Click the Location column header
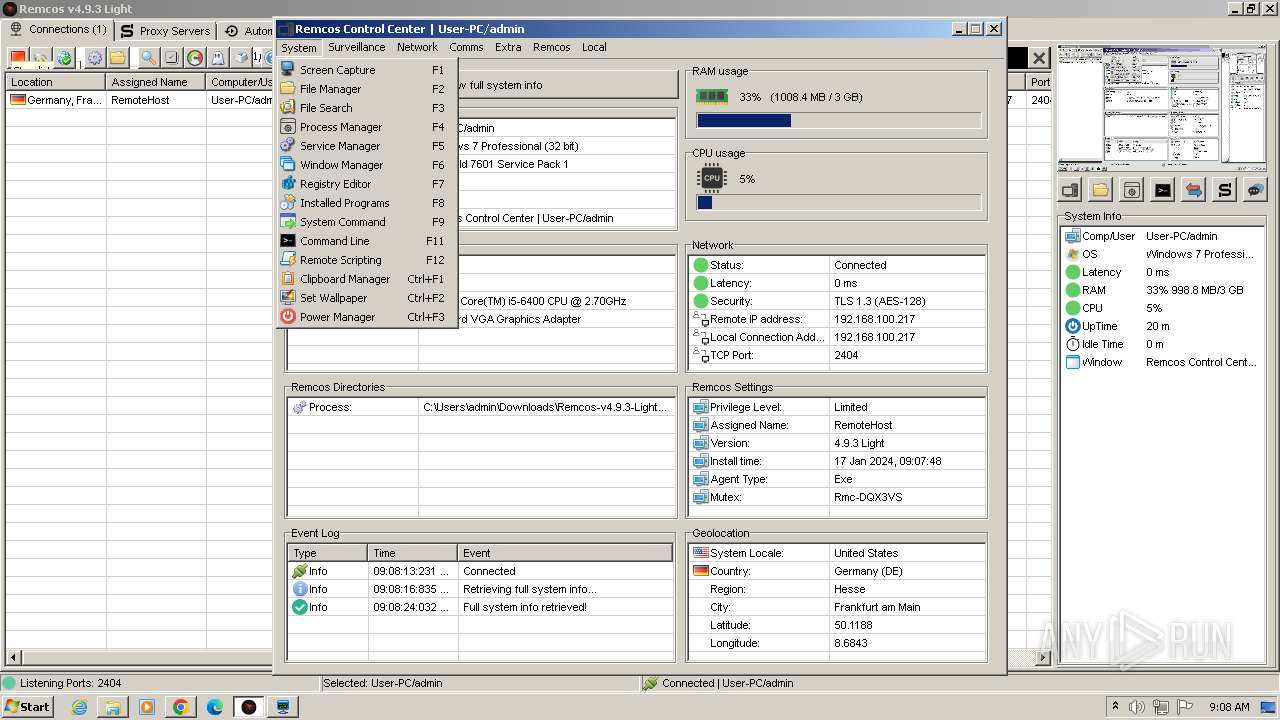Viewport: 1280px width, 720px height. [56, 82]
